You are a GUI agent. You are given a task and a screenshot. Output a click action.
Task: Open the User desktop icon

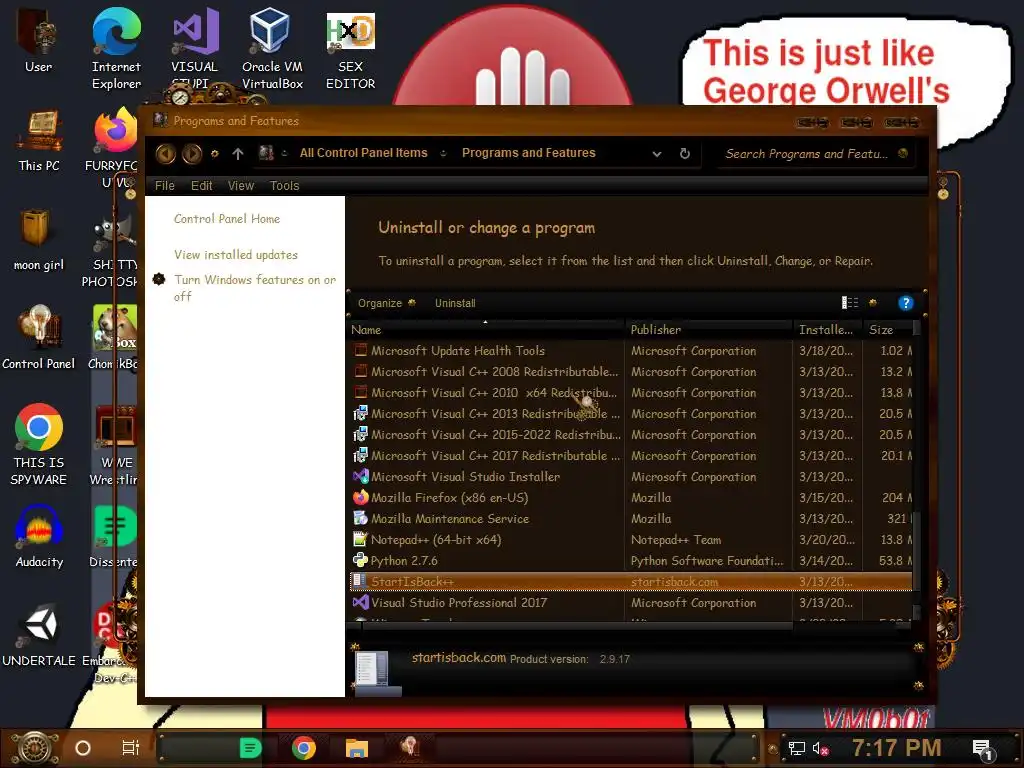pos(39,40)
